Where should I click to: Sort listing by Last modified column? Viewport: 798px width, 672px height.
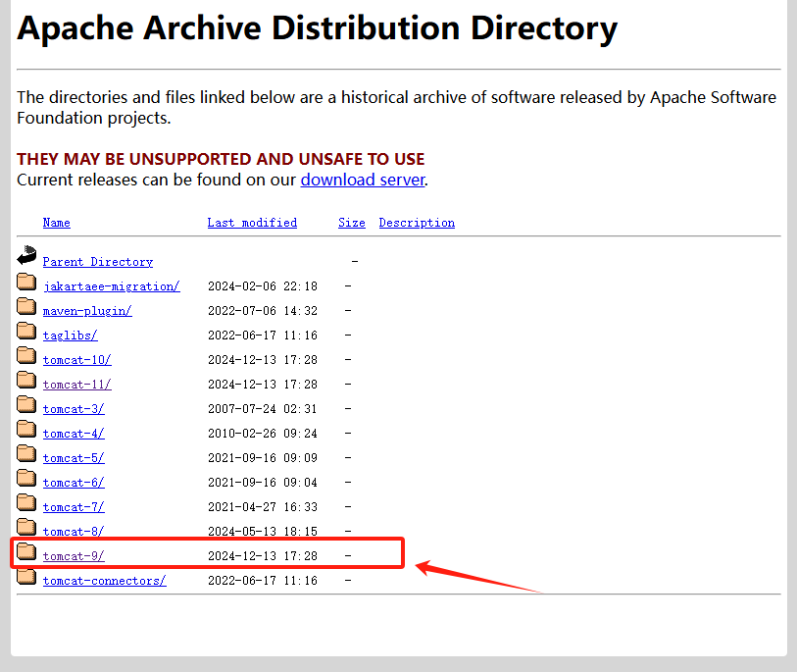point(252,223)
